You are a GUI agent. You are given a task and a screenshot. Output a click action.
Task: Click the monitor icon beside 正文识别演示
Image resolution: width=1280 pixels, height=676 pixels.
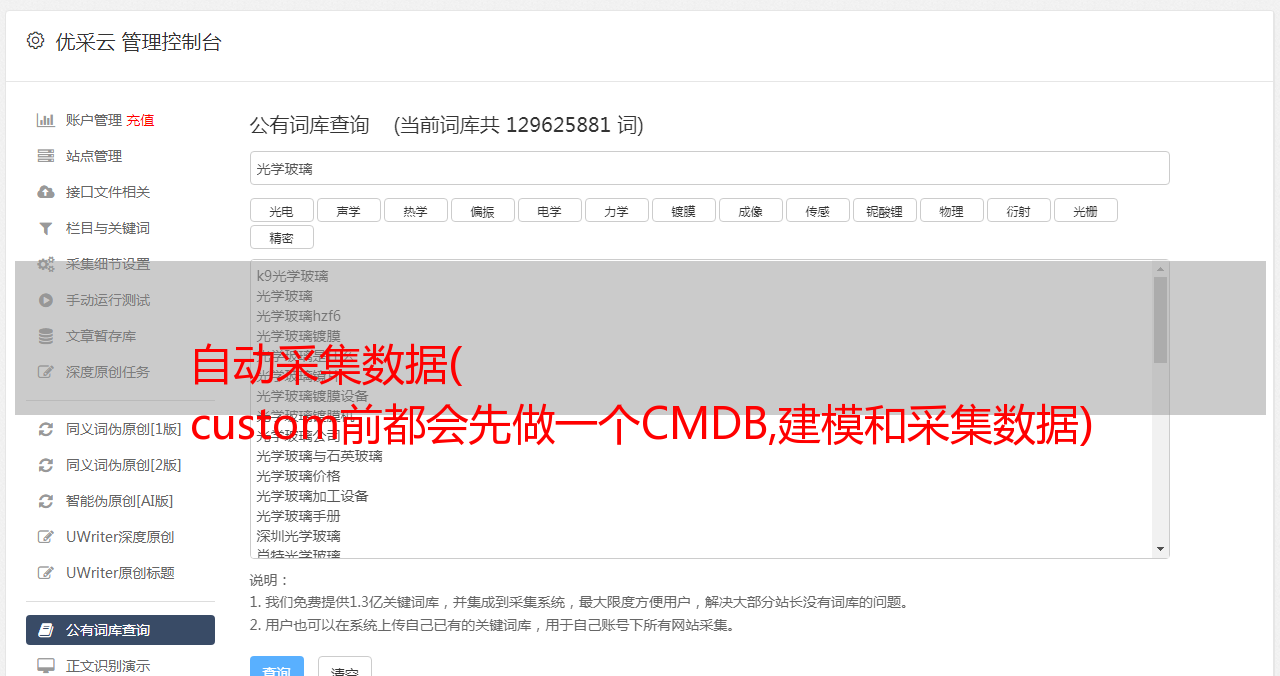pyautogui.click(x=45, y=665)
